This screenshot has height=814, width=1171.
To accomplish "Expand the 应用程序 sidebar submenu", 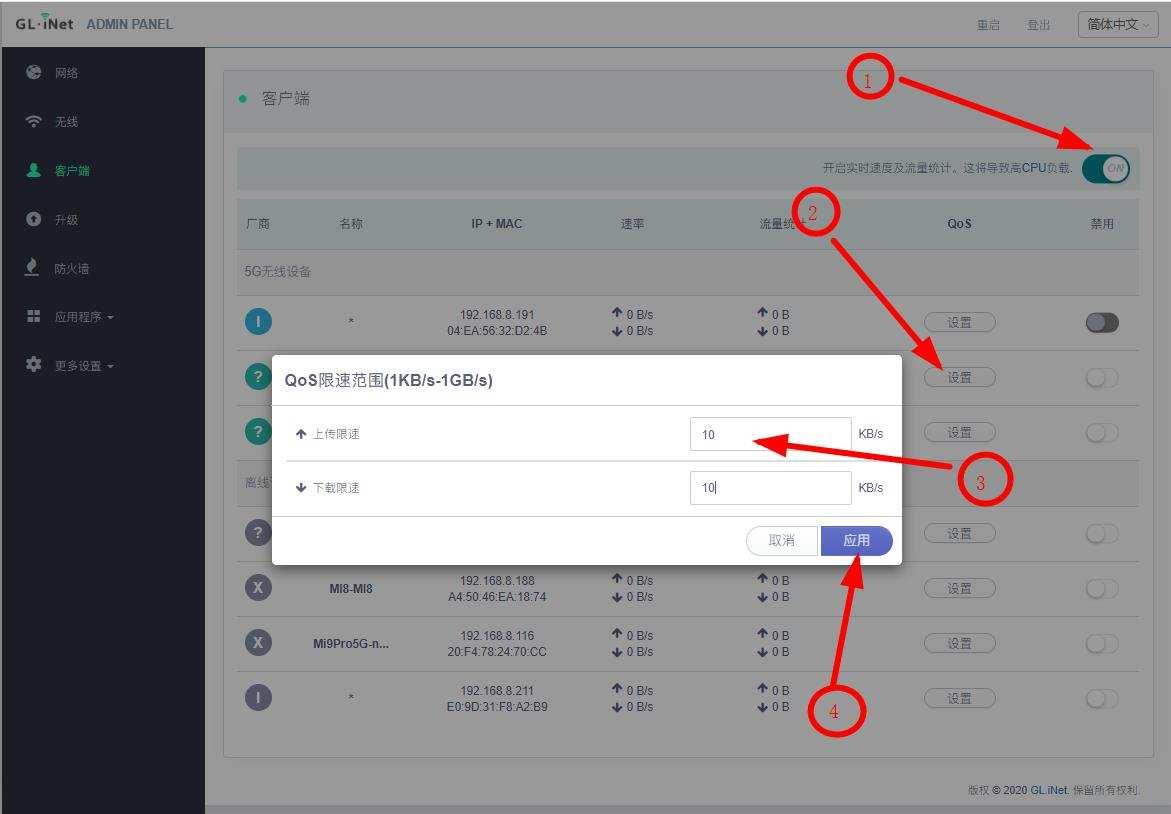I will tap(84, 317).
